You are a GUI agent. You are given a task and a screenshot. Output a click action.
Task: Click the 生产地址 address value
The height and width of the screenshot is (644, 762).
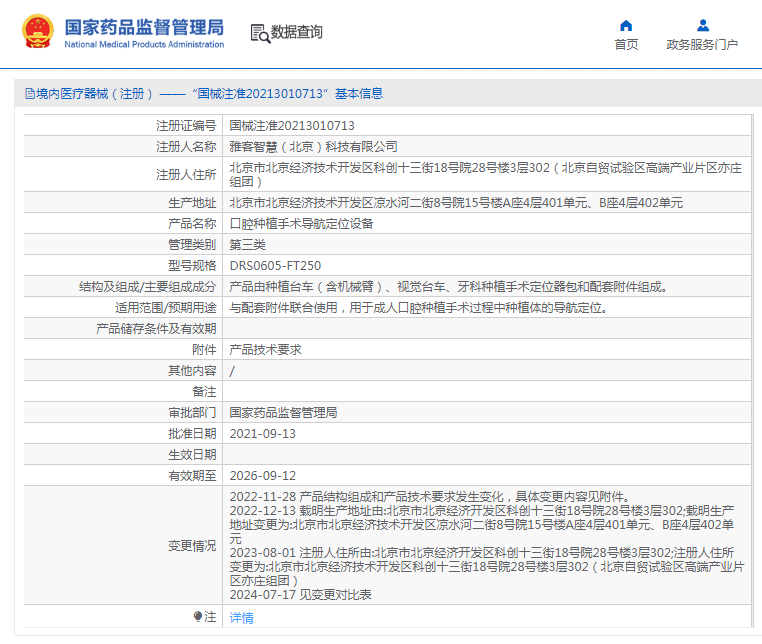point(456,203)
